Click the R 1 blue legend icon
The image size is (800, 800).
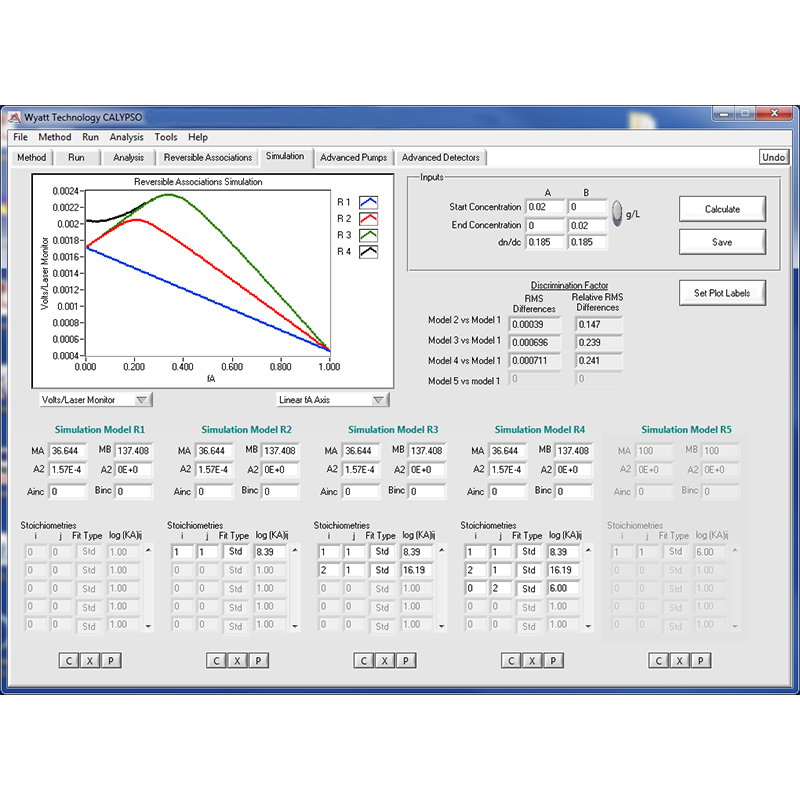click(x=368, y=202)
